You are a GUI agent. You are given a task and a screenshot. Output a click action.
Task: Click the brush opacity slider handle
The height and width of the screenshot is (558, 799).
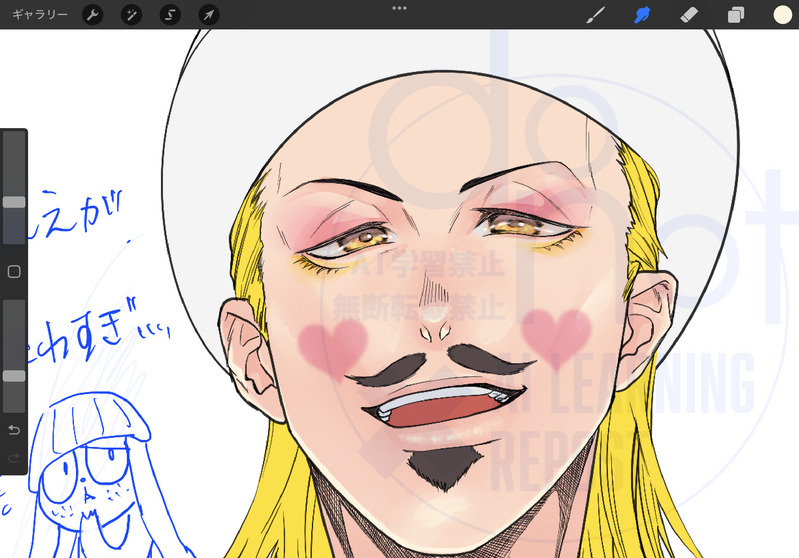click(14, 376)
